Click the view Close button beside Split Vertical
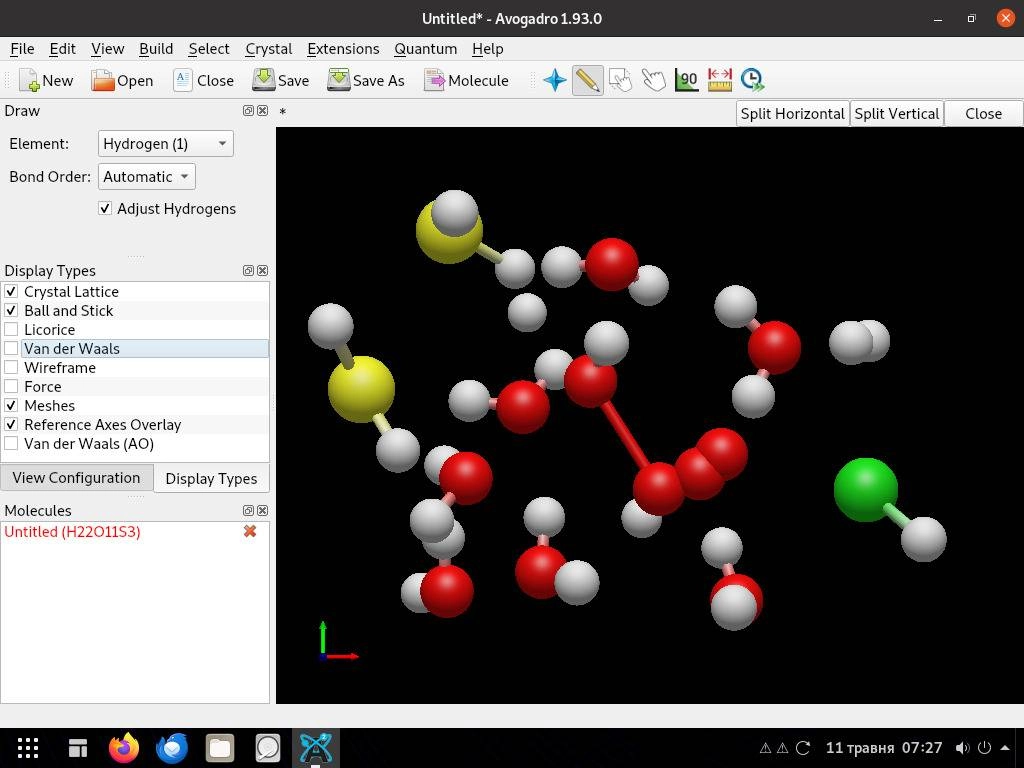The height and width of the screenshot is (768, 1024). [984, 114]
